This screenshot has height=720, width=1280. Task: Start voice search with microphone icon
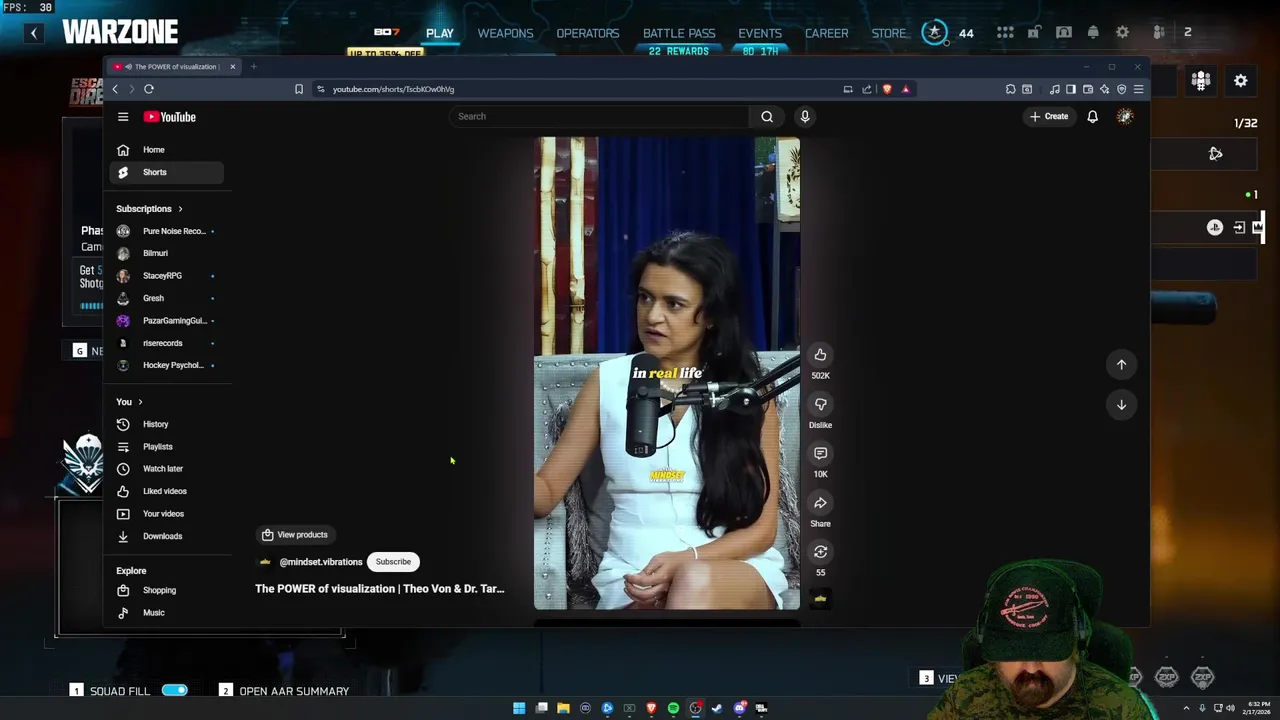point(804,117)
